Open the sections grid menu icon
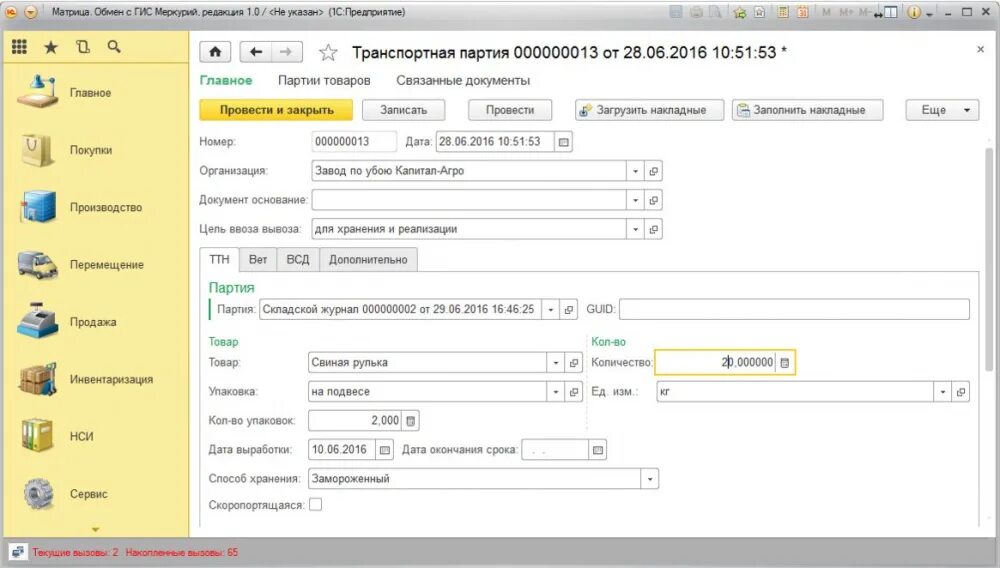The height and width of the screenshot is (568, 1000). [20, 47]
